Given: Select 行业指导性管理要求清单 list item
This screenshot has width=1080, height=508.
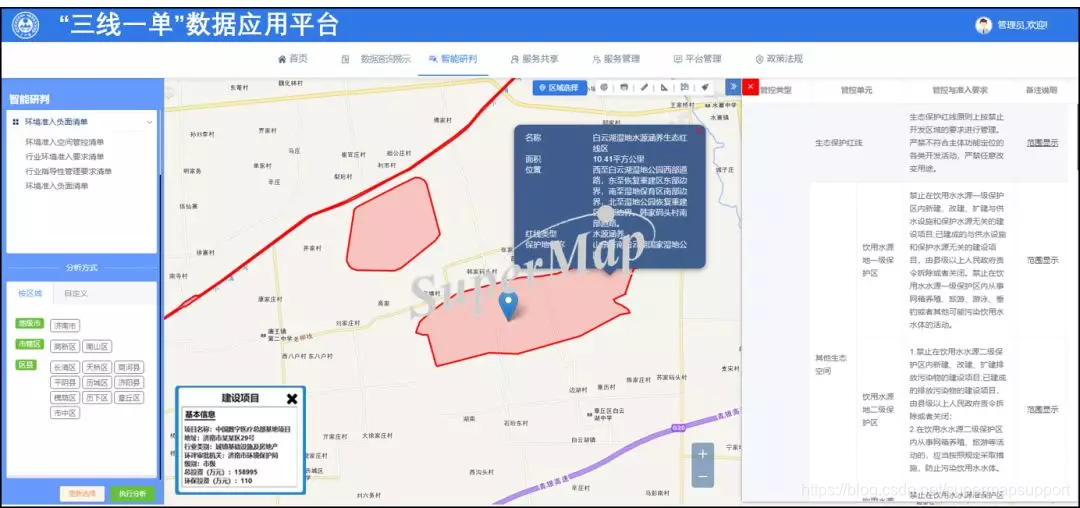Looking at the screenshot, I should pos(68,171).
